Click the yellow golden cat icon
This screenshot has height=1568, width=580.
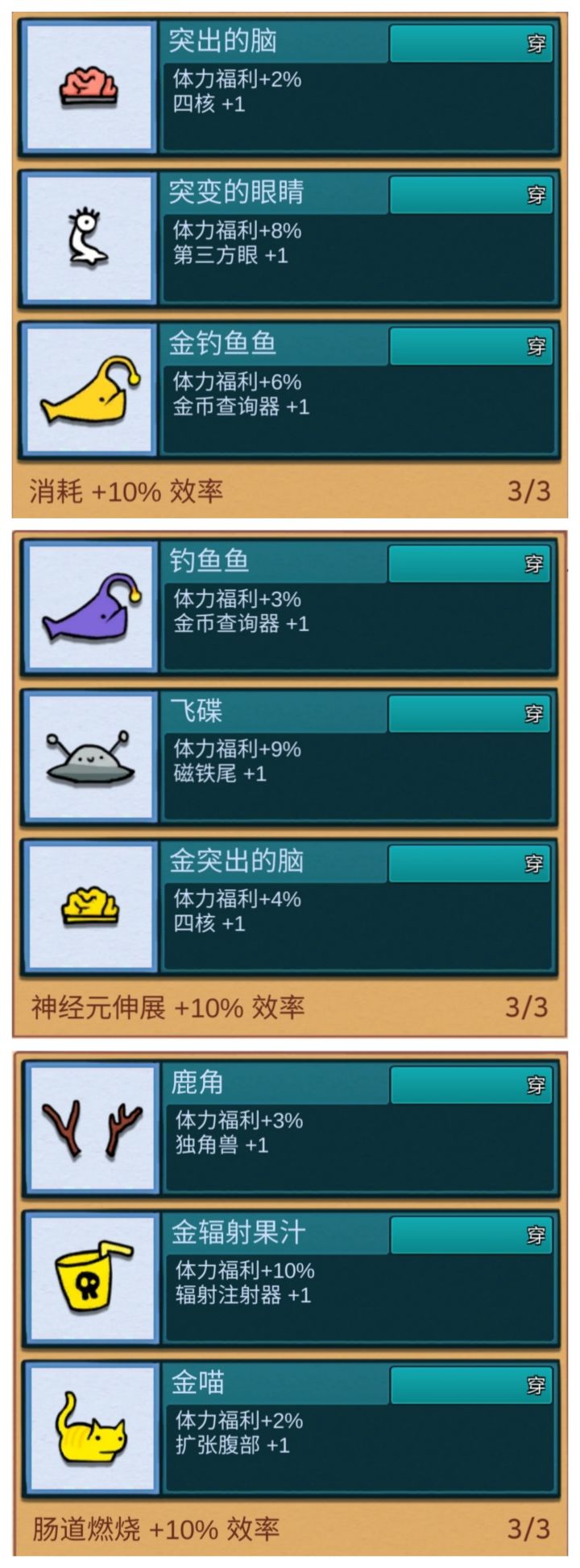tap(90, 1430)
